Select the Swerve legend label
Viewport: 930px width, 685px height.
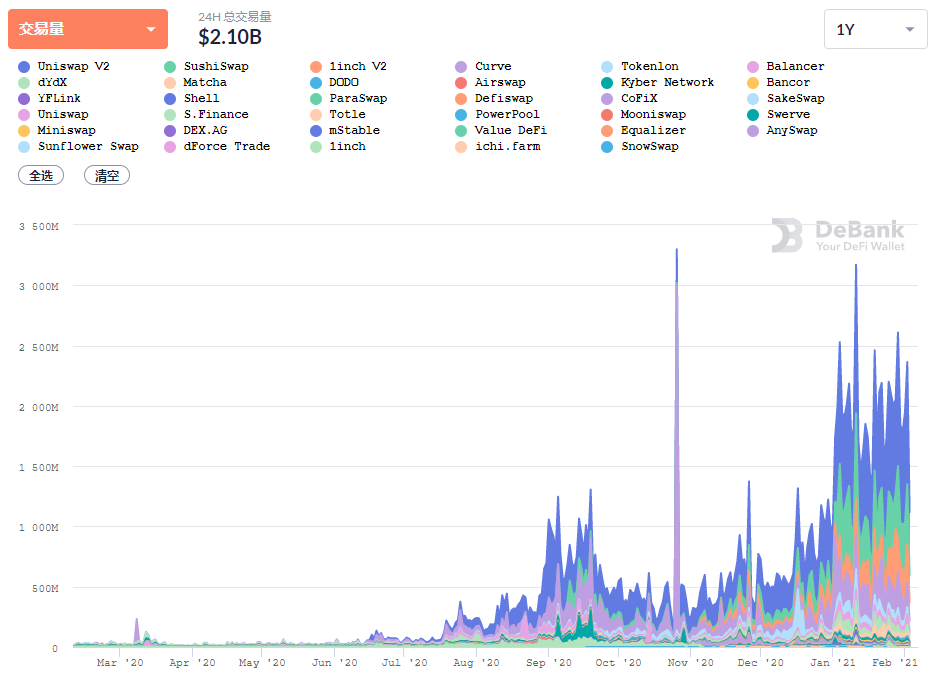pos(788,114)
